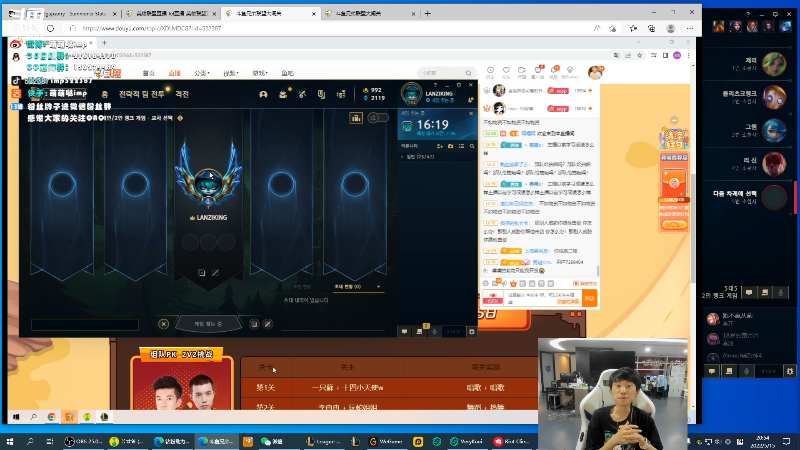800x450 pixels.
Task: Open lobby rank statistics panel icon
Action: tap(356, 118)
